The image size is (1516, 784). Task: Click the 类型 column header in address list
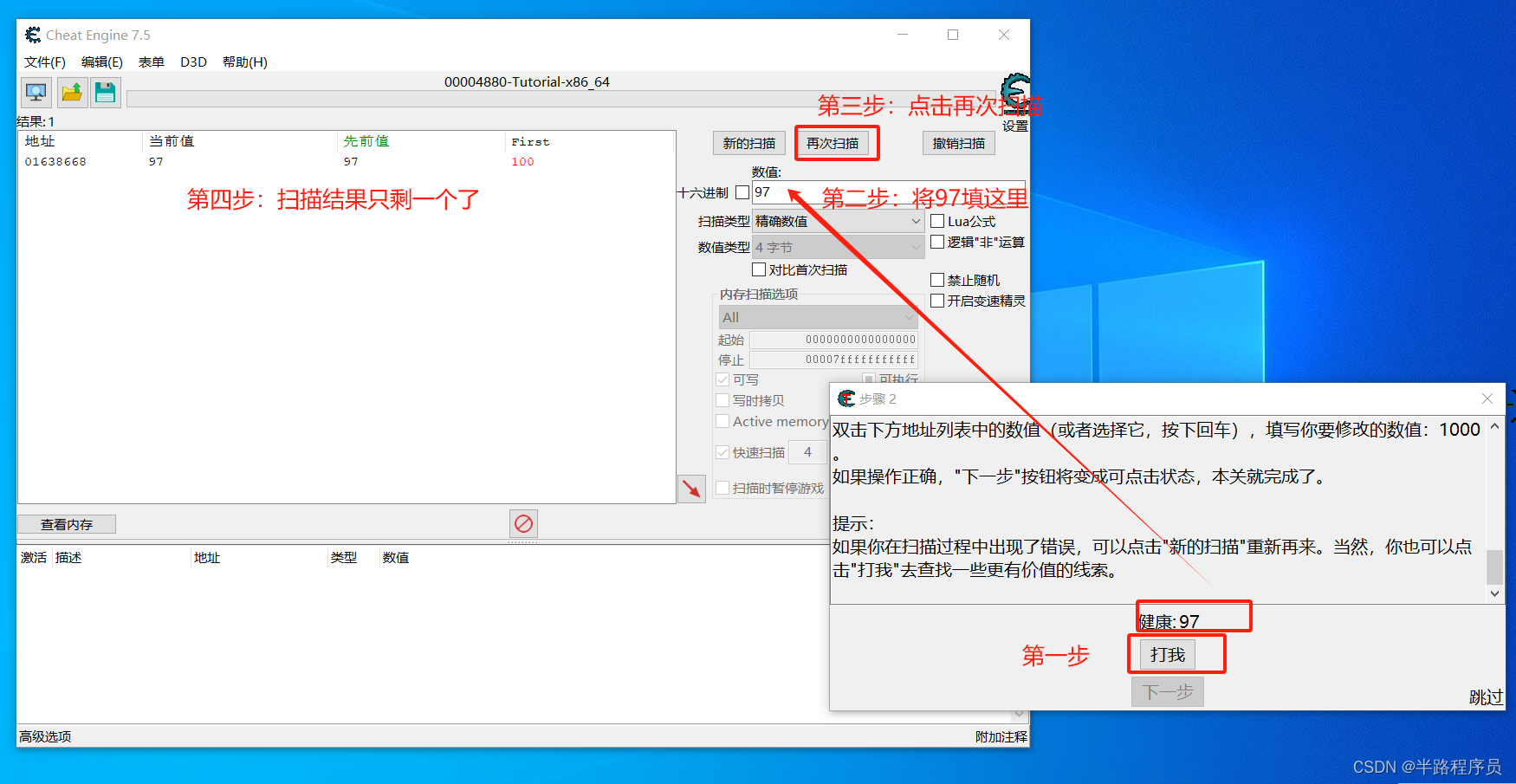pyautogui.click(x=353, y=558)
